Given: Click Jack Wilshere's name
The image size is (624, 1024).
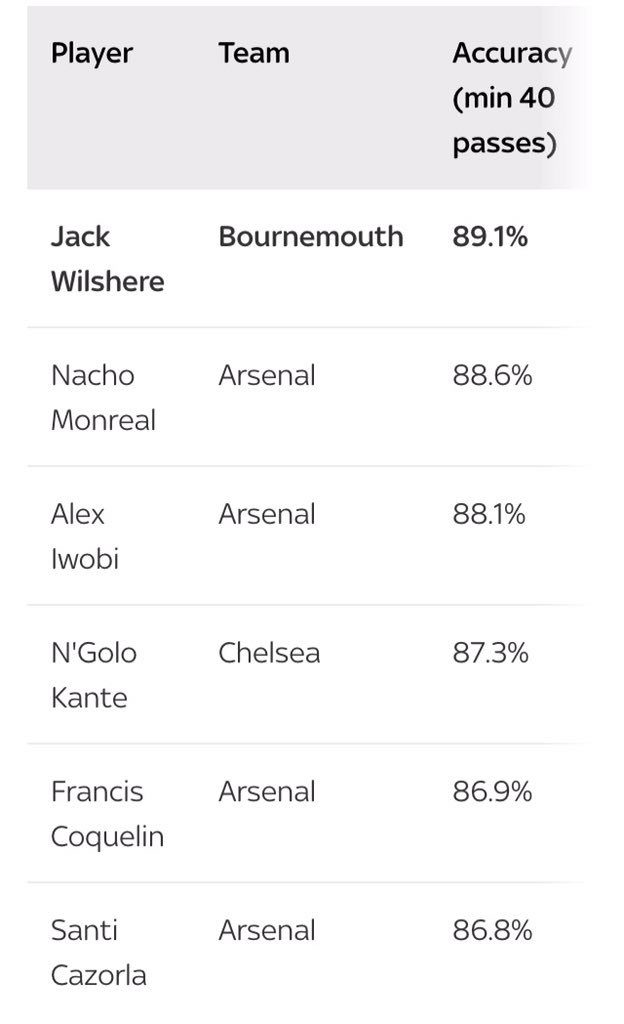Looking at the screenshot, I should click(x=107, y=258).
